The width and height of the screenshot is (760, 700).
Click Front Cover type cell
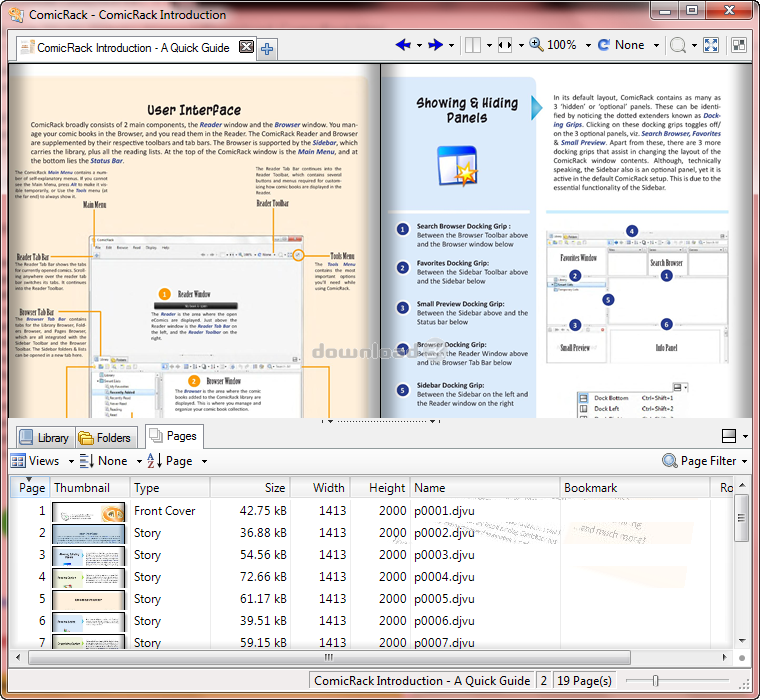(x=164, y=511)
